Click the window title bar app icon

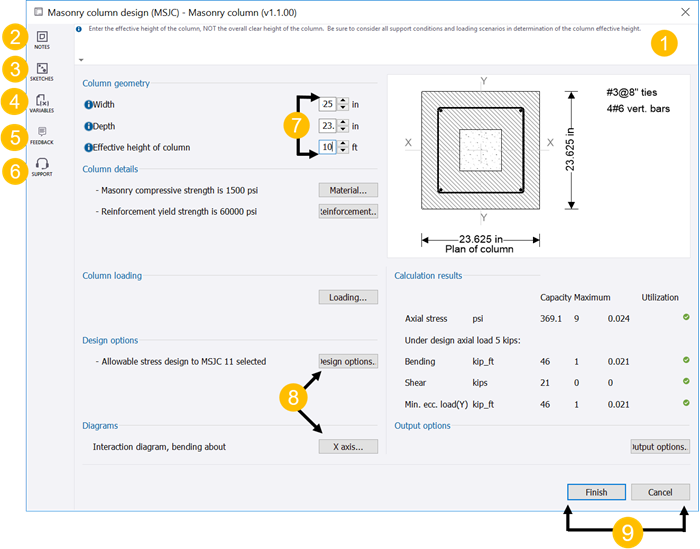[39, 12]
